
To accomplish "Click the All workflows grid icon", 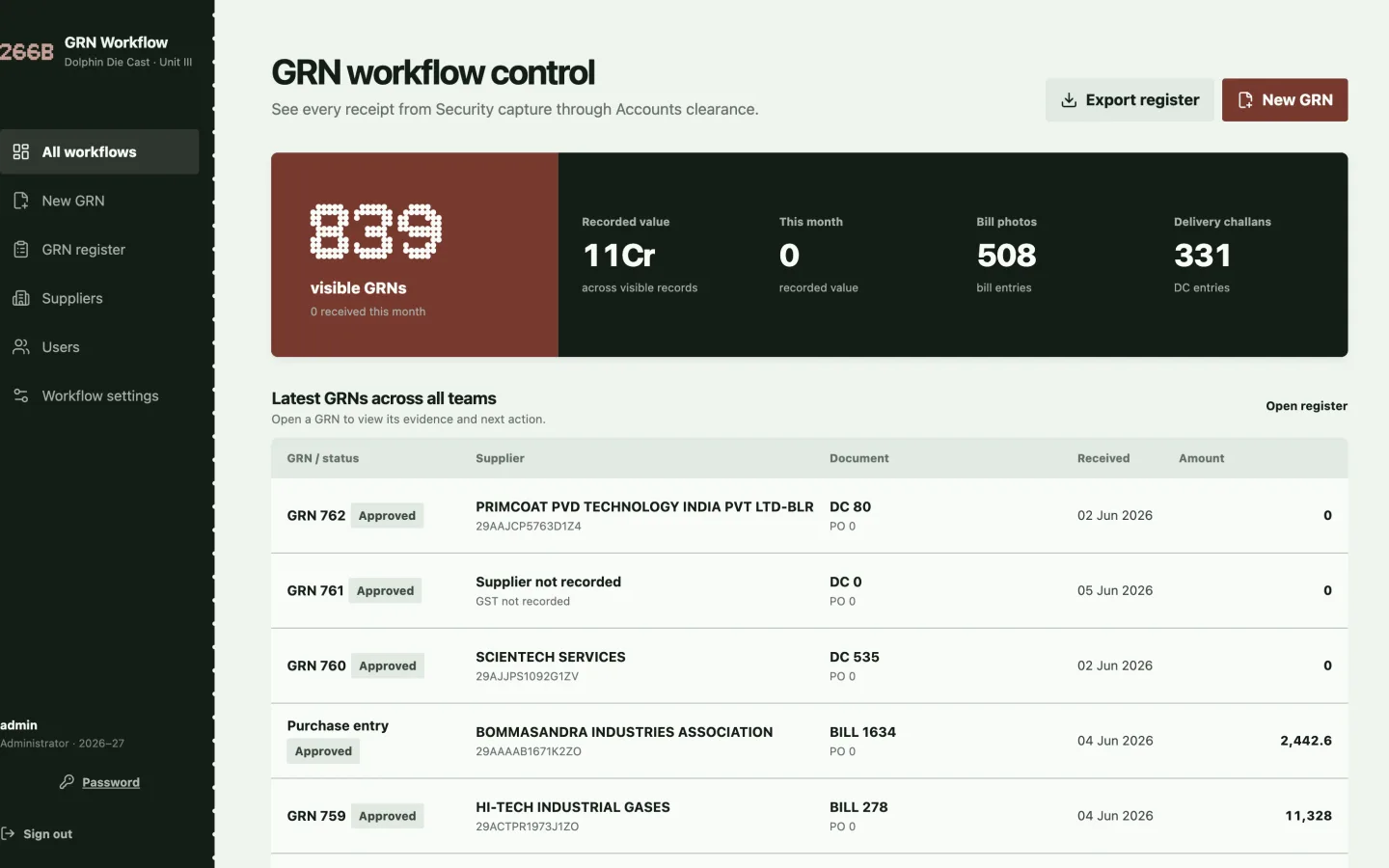I will click(20, 151).
